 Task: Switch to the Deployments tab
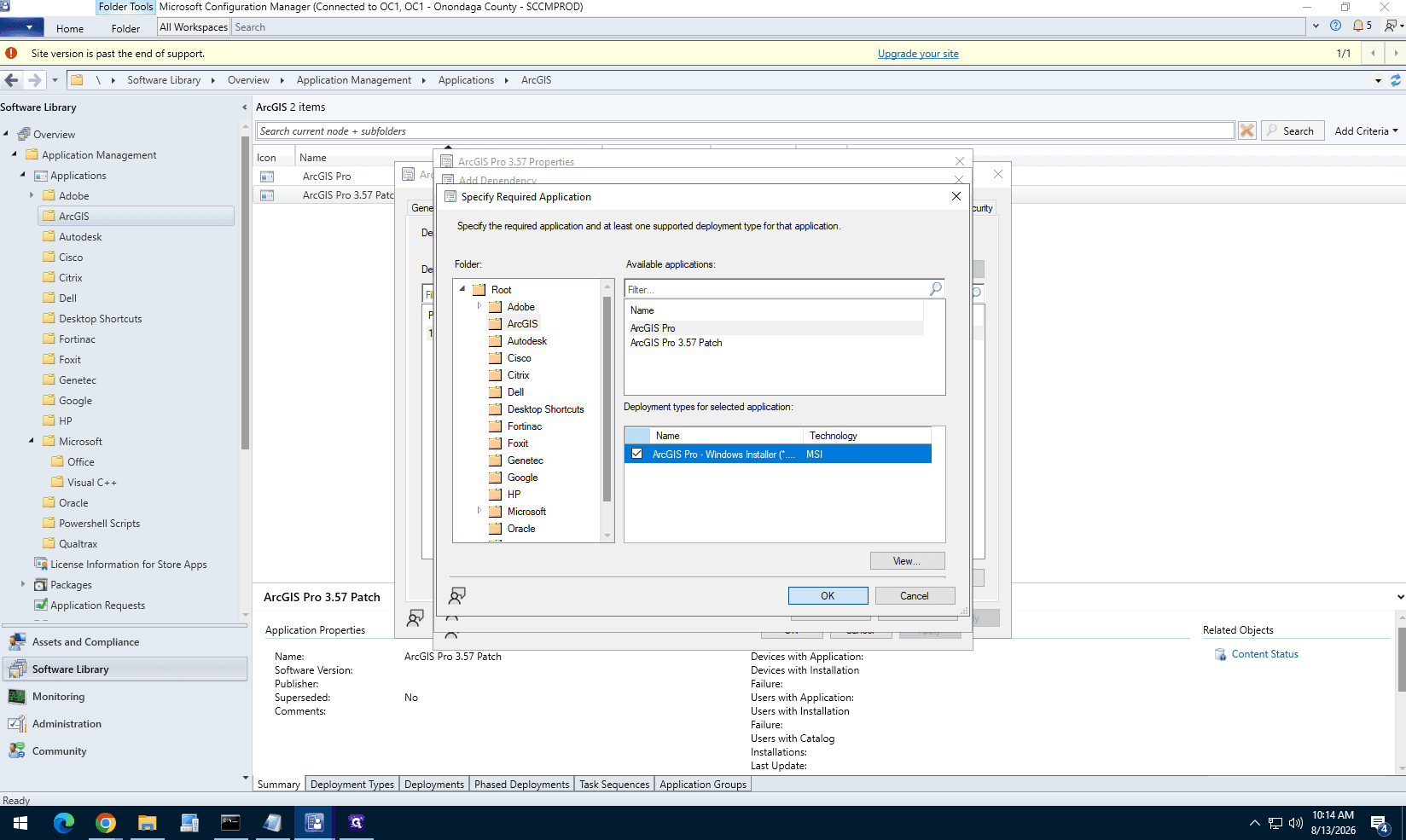(x=434, y=784)
